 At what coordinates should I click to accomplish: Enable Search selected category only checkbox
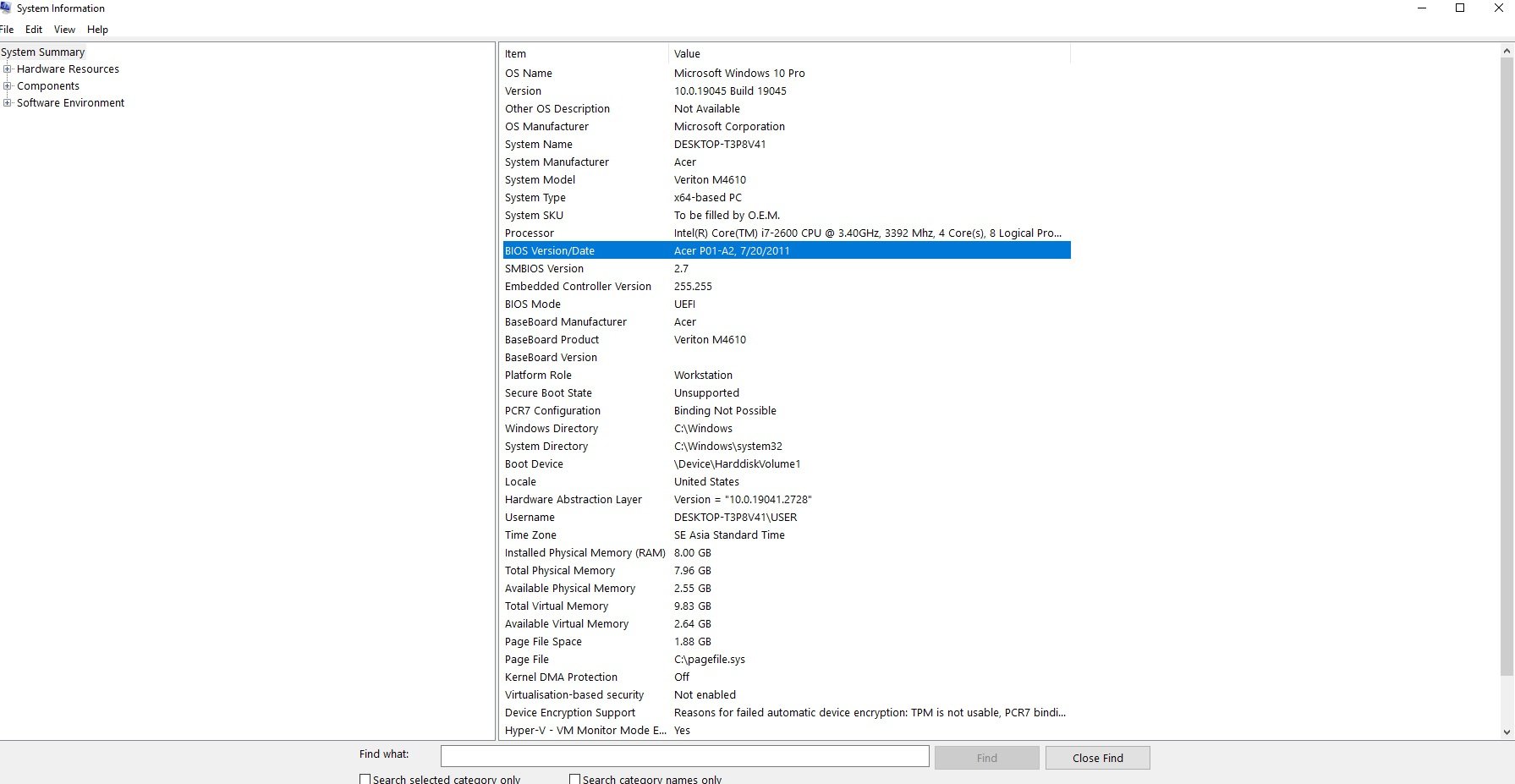(x=365, y=780)
